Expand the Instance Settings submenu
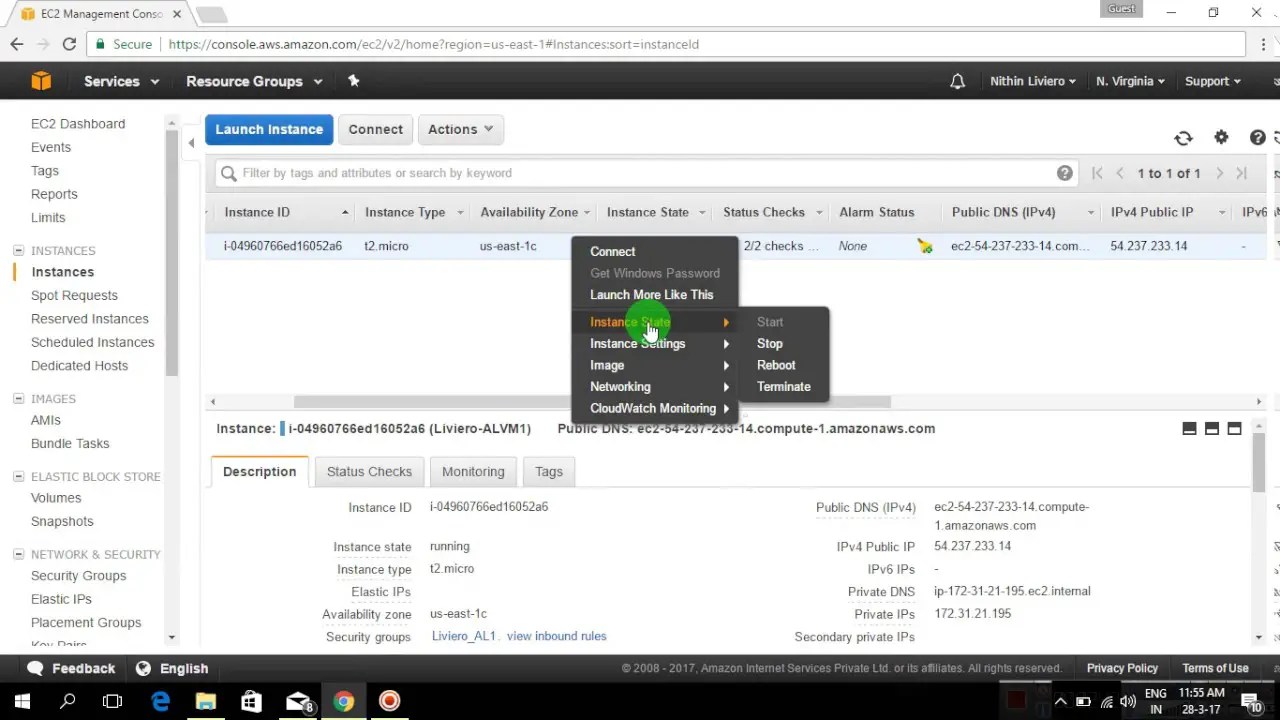 tap(637, 343)
